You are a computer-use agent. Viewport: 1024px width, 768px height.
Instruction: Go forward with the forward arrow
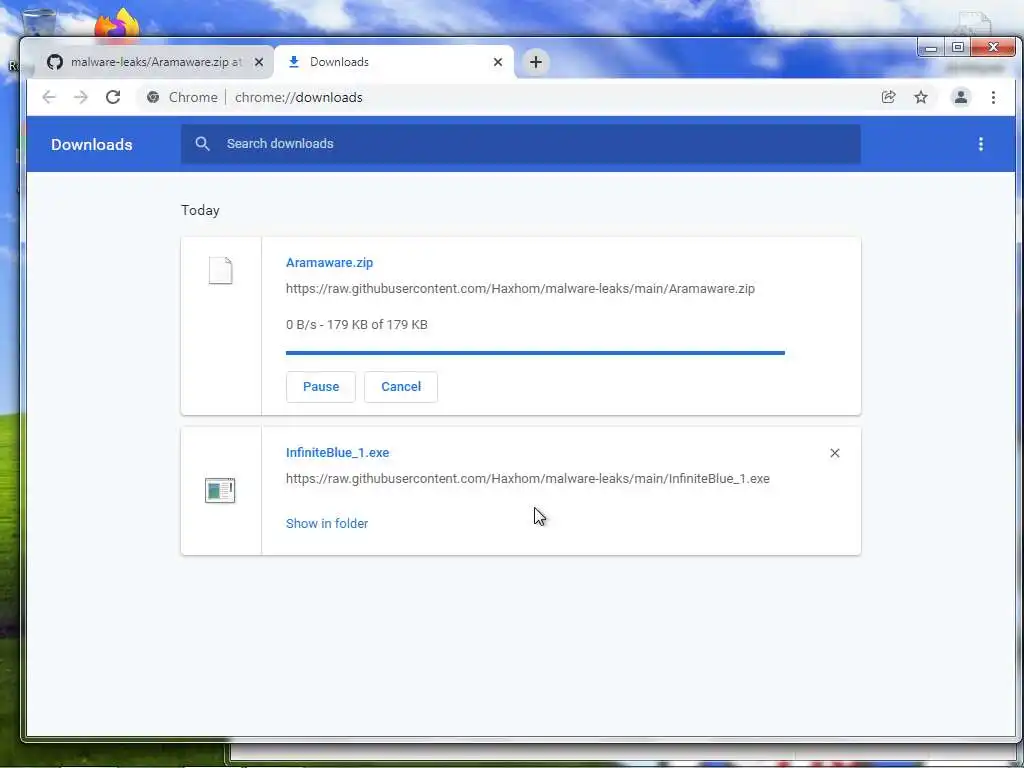pyautogui.click(x=80, y=97)
